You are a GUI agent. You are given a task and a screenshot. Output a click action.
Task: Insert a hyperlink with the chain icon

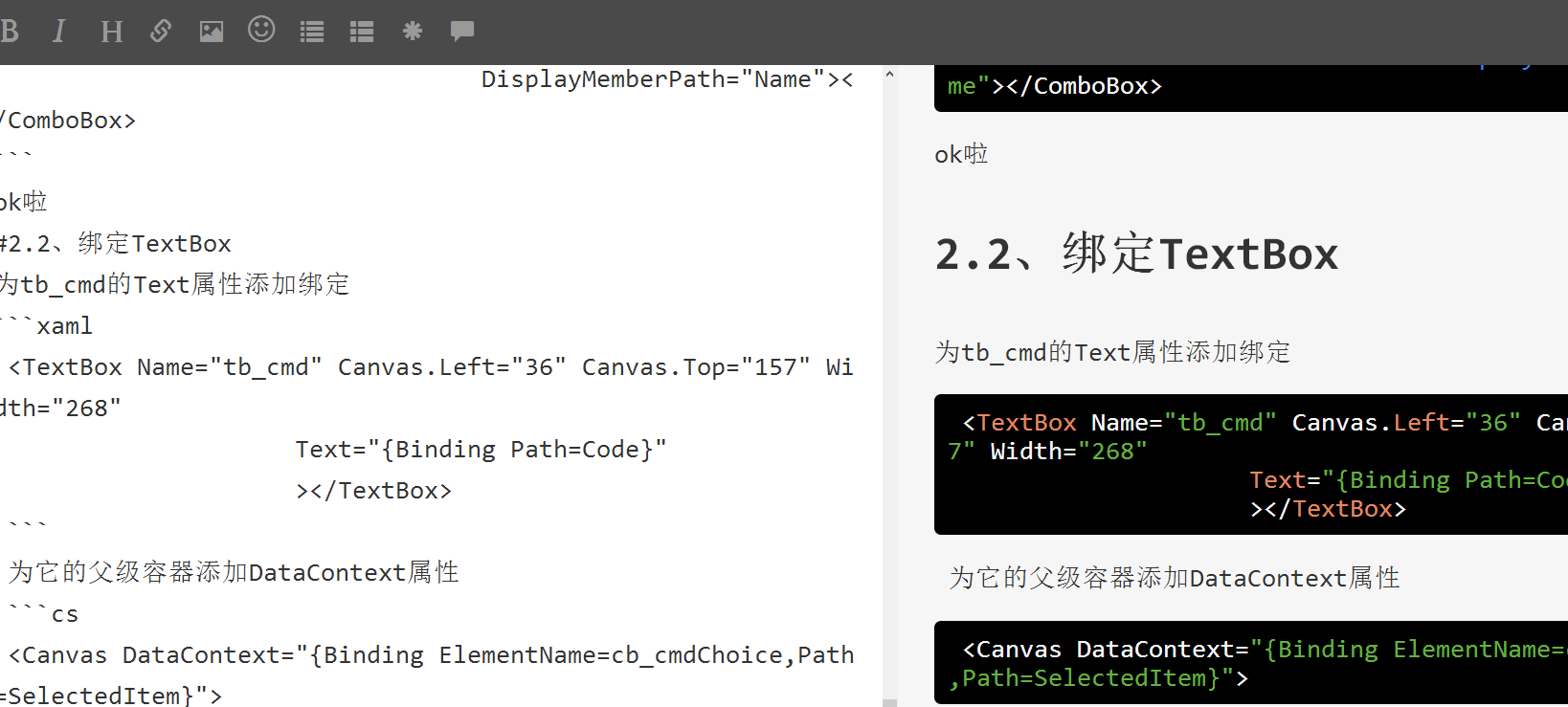click(161, 32)
